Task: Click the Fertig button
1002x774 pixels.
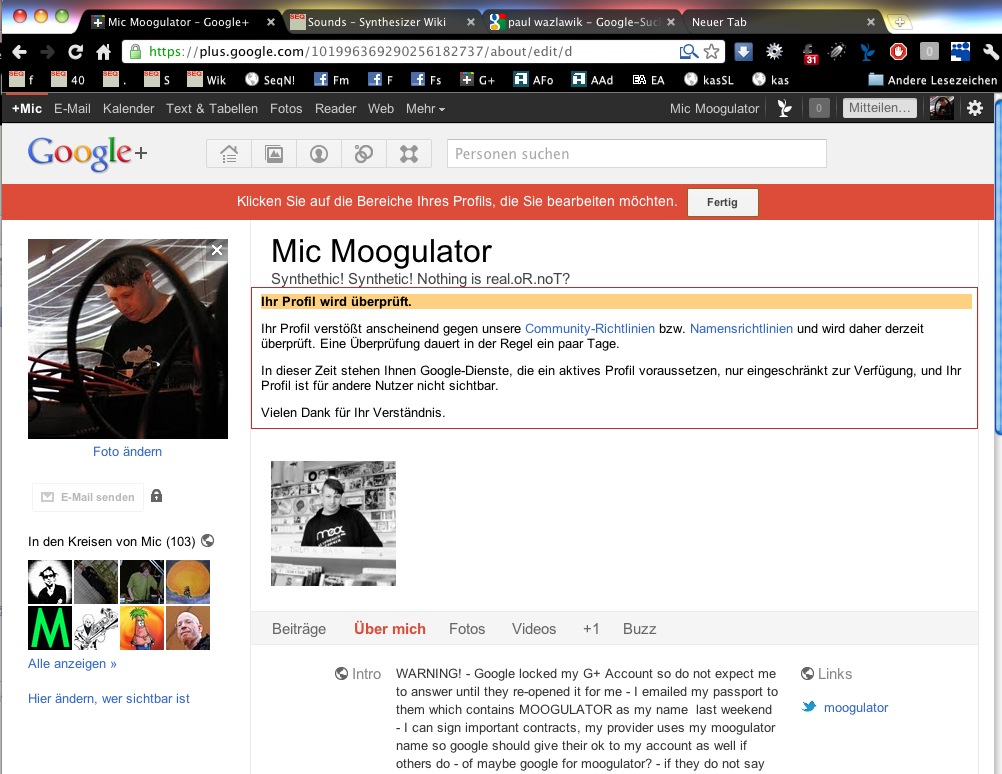Action: (723, 202)
